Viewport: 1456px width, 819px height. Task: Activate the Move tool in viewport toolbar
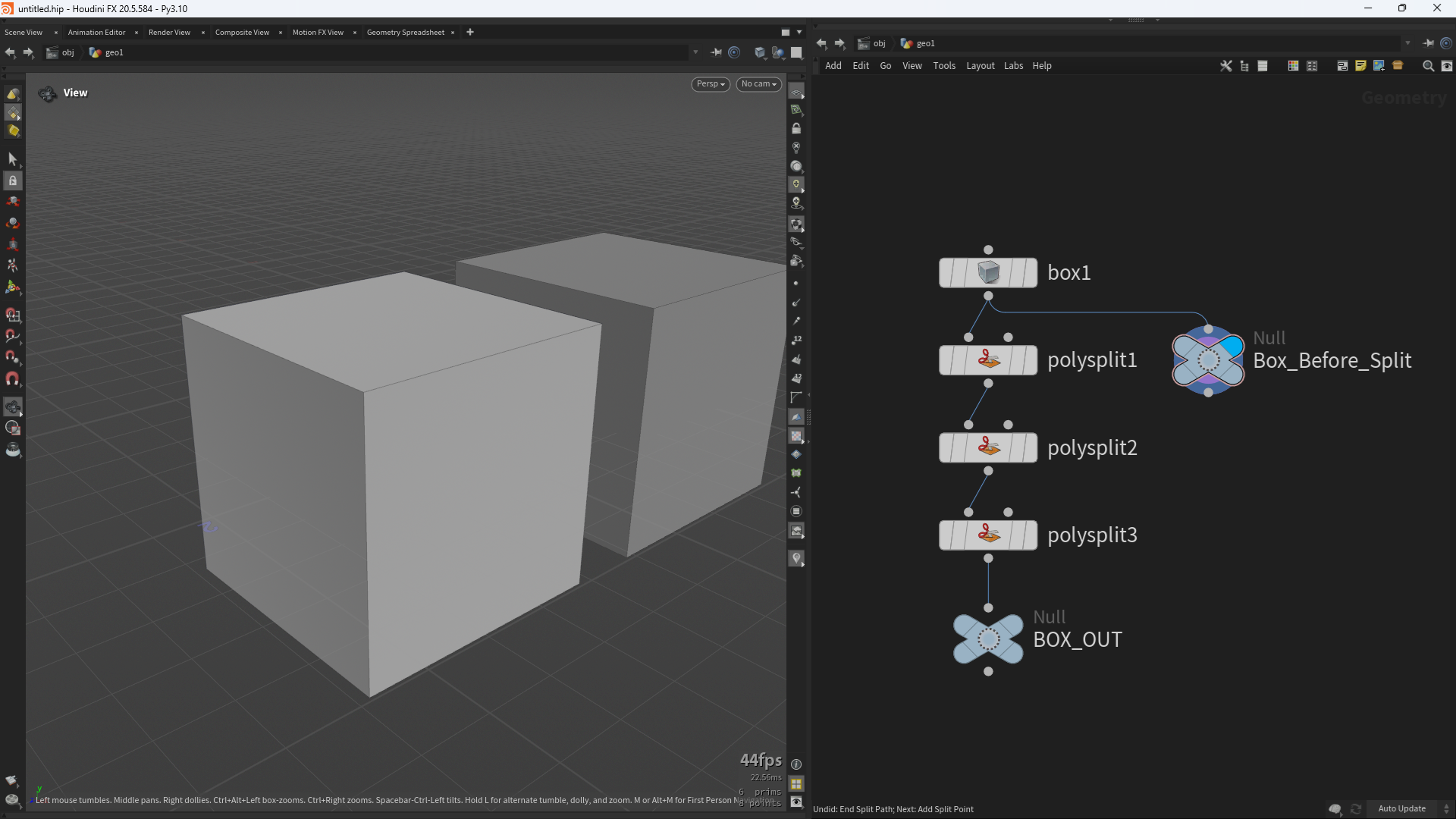coord(13,202)
